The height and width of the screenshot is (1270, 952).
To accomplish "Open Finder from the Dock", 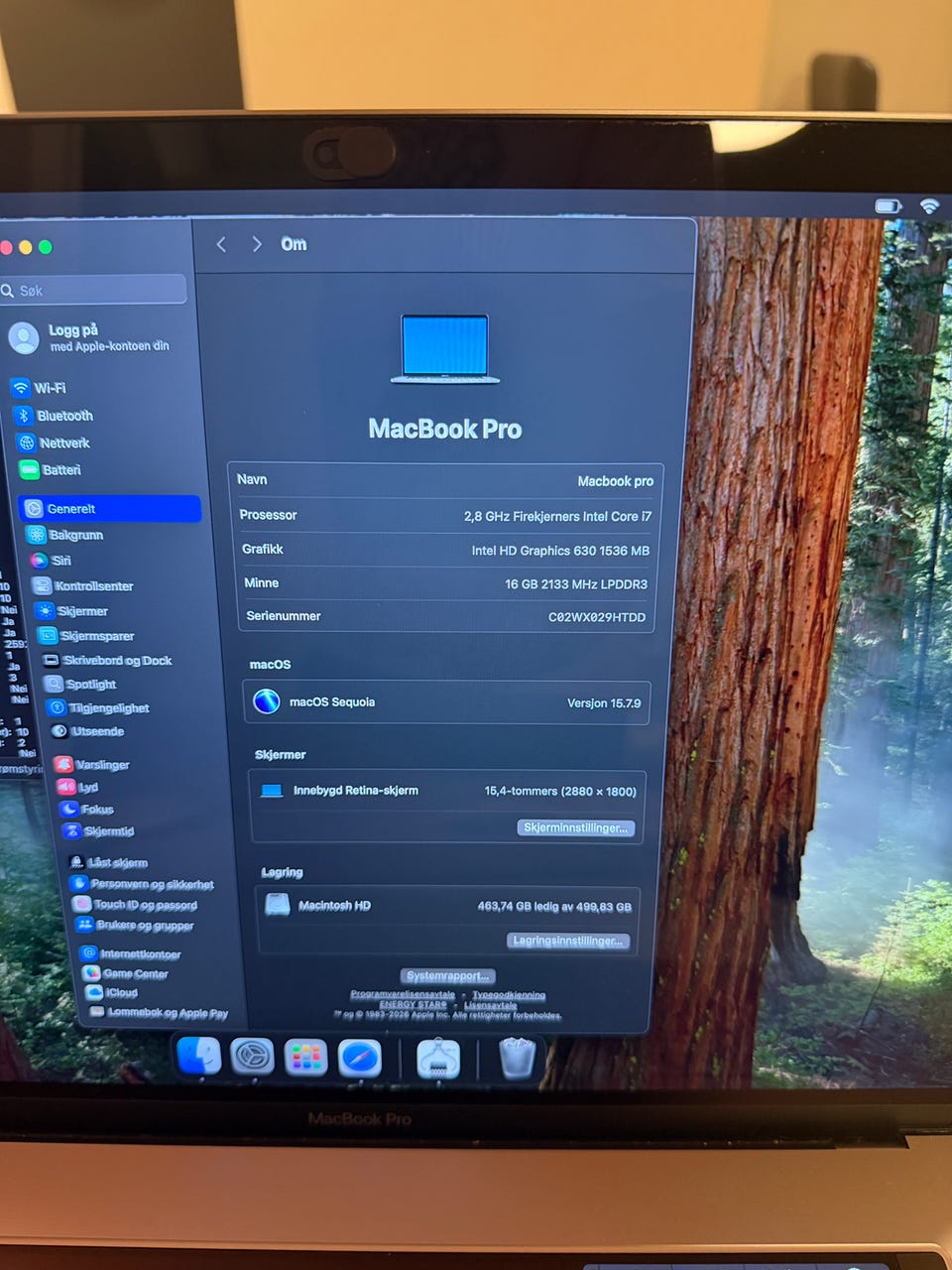I will point(198,1057).
